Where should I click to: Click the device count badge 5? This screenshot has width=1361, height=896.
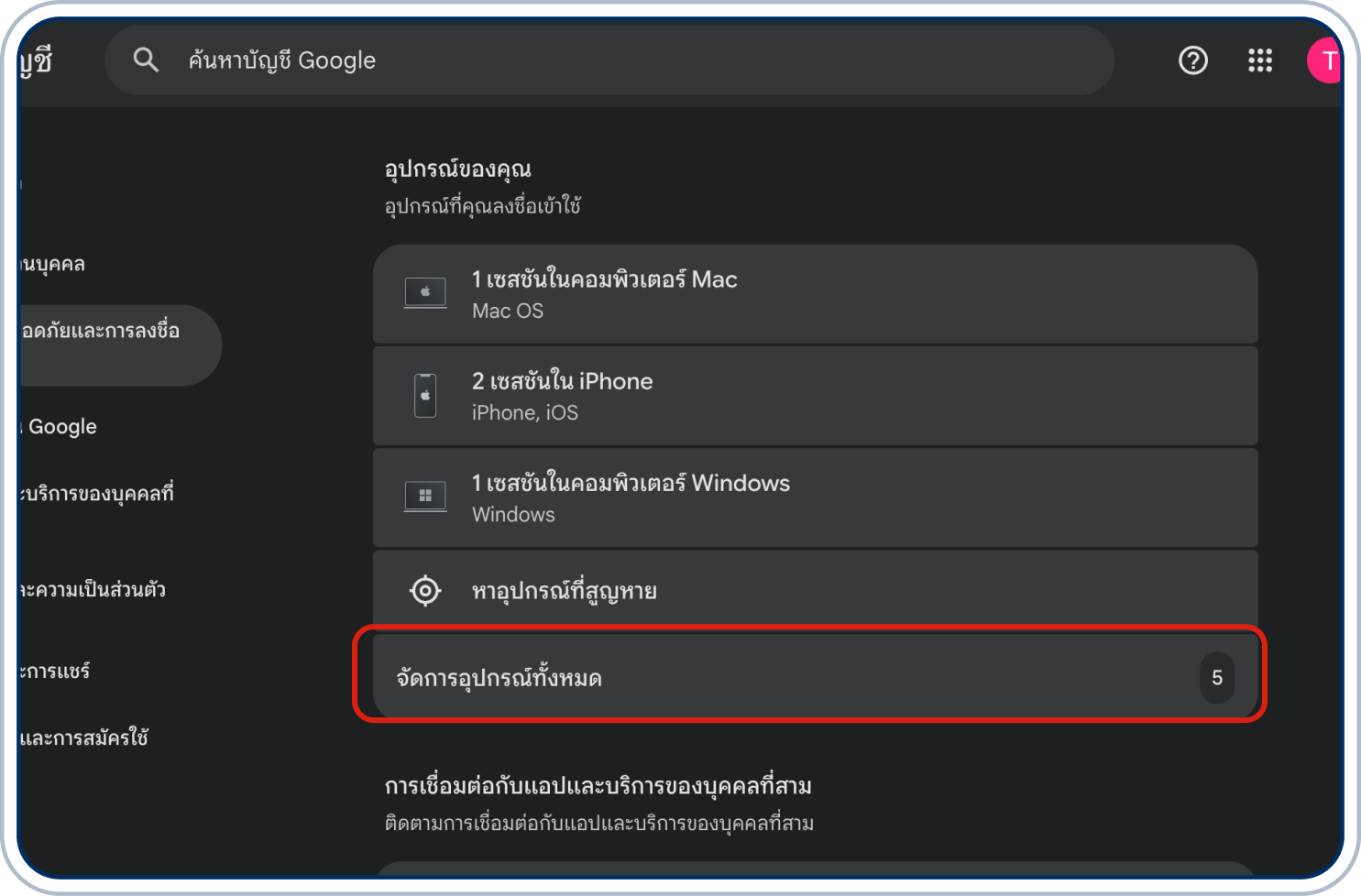click(x=1217, y=678)
